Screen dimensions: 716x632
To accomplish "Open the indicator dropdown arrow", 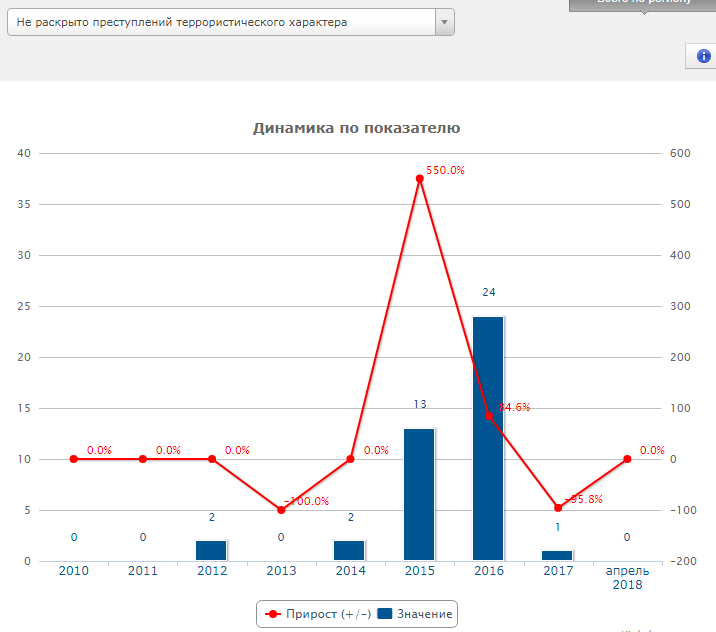I will click(444, 22).
